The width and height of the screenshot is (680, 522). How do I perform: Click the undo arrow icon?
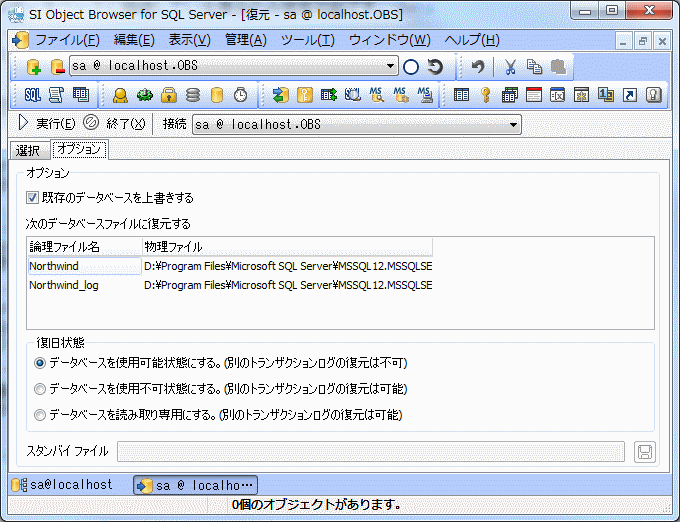[478, 67]
